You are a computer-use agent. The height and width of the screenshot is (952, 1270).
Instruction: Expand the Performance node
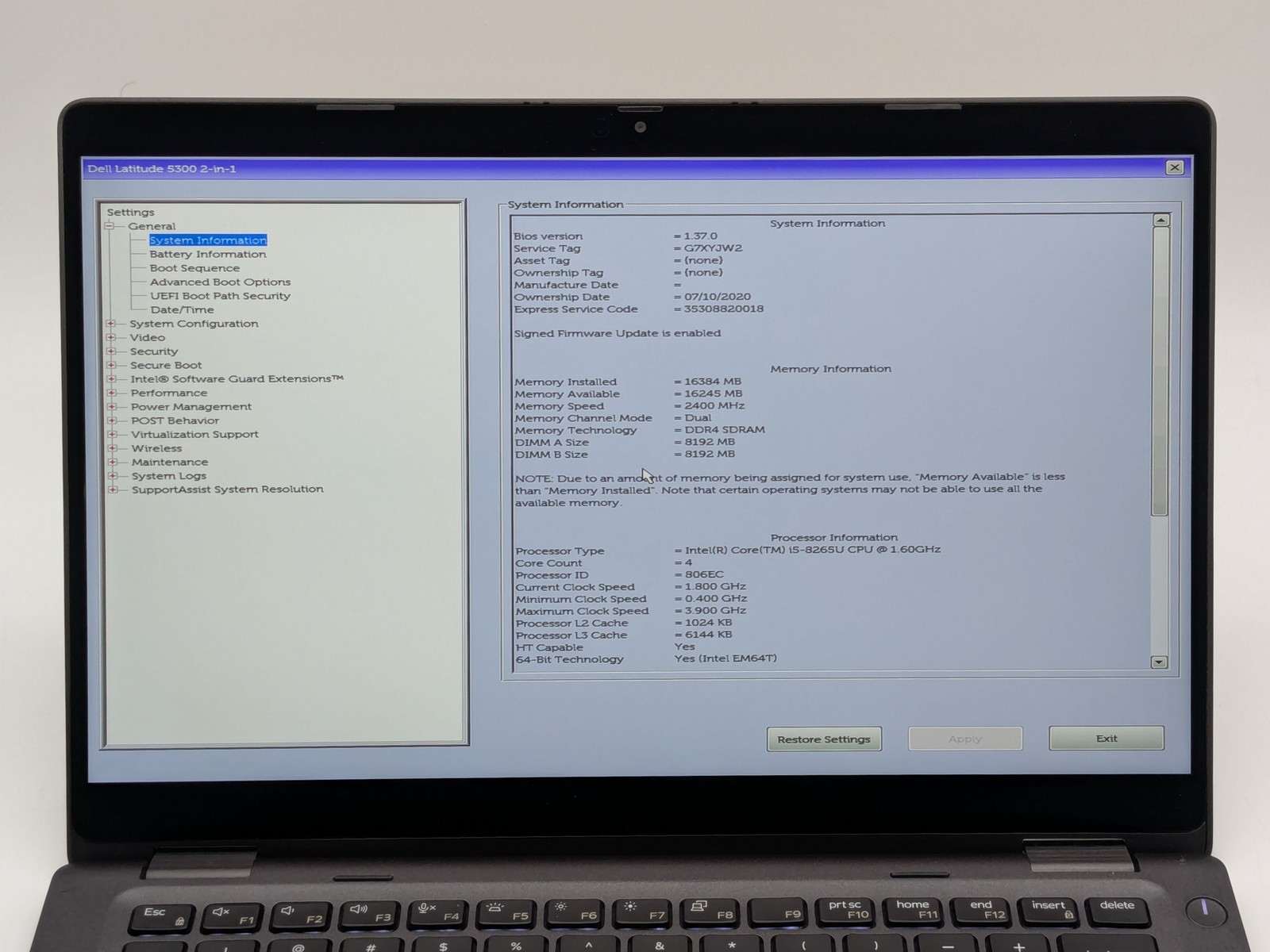tap(112, 393)
